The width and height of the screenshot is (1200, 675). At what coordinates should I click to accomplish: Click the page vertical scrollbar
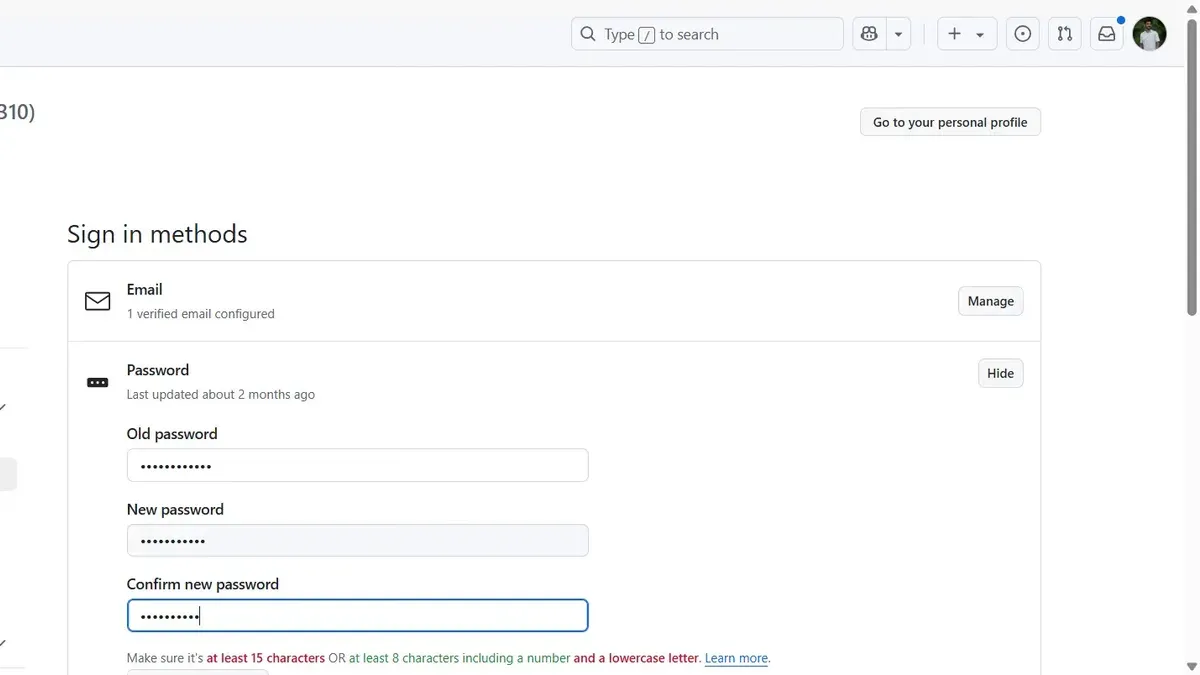click(1191, 165)
